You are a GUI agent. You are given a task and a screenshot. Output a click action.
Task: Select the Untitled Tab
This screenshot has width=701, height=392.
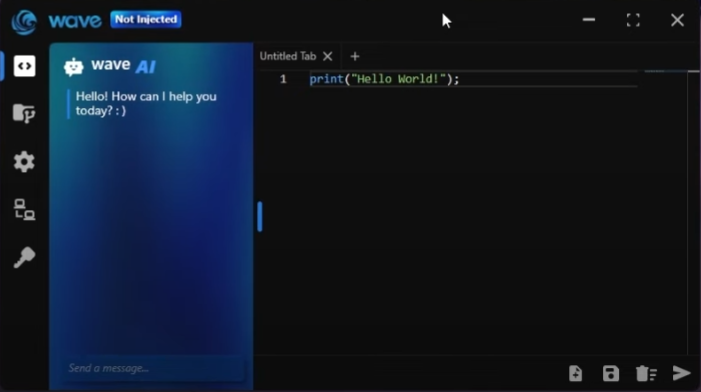tap(288, 56)
